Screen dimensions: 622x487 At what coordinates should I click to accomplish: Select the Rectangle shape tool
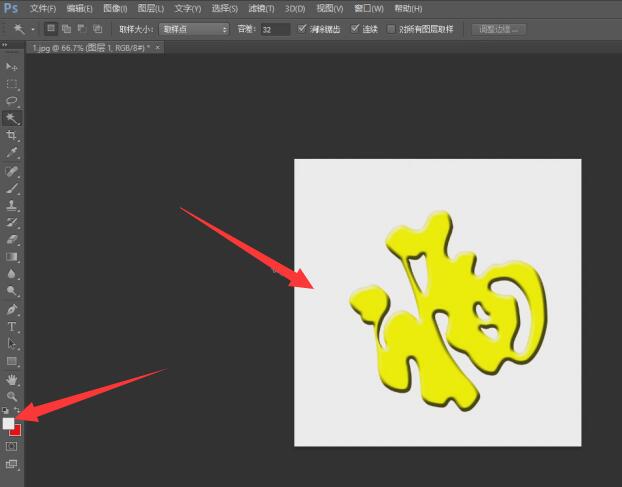point(12,361)
